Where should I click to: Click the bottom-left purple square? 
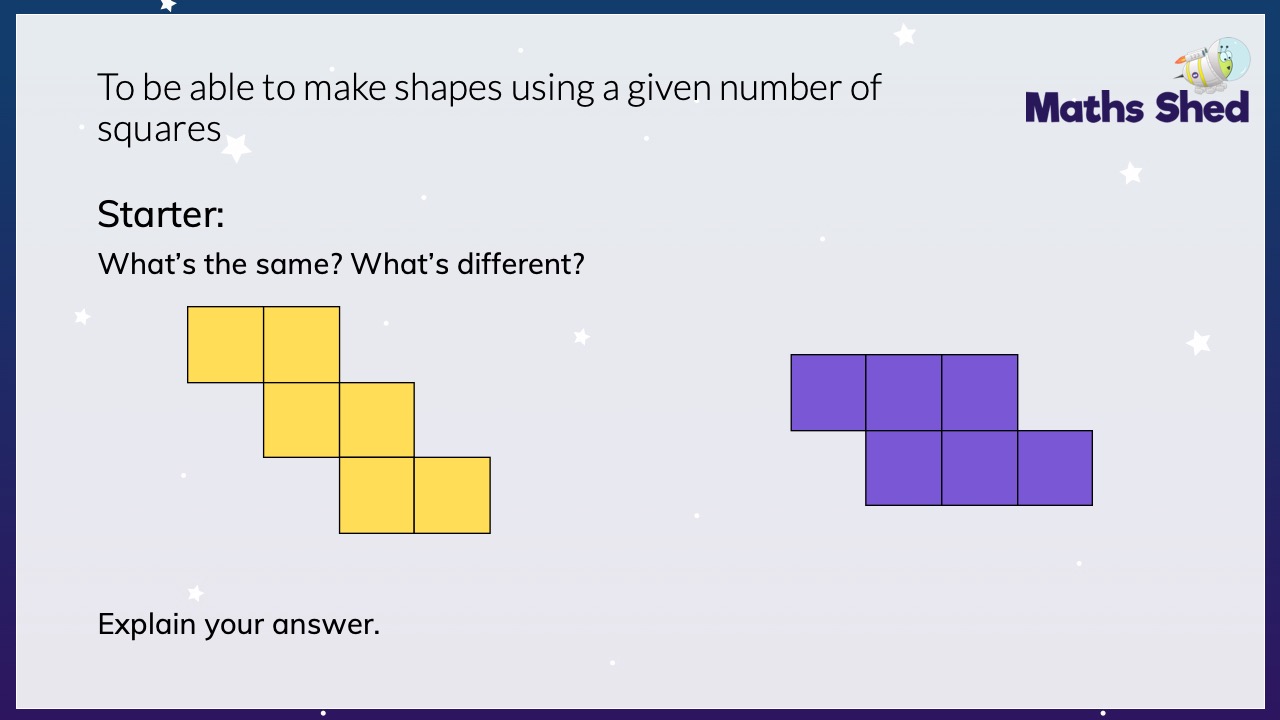point(904,468)
